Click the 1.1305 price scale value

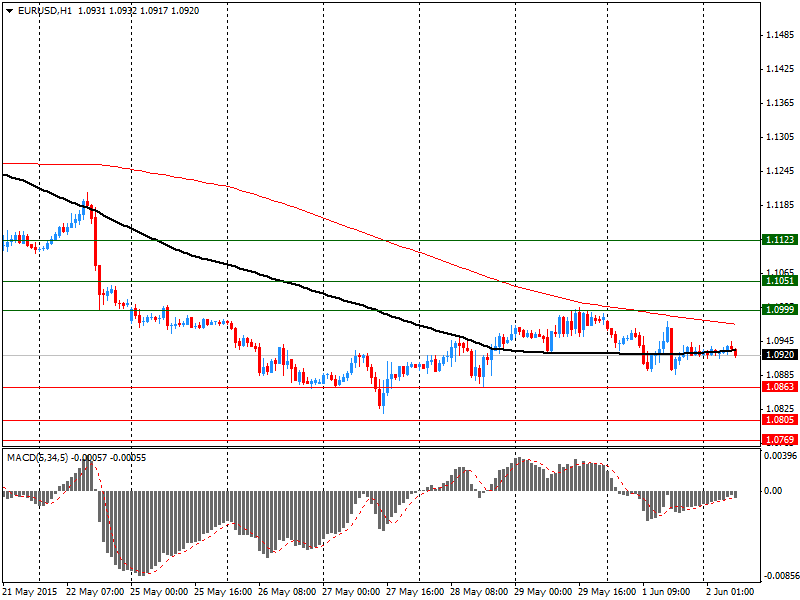click(780, 137)
